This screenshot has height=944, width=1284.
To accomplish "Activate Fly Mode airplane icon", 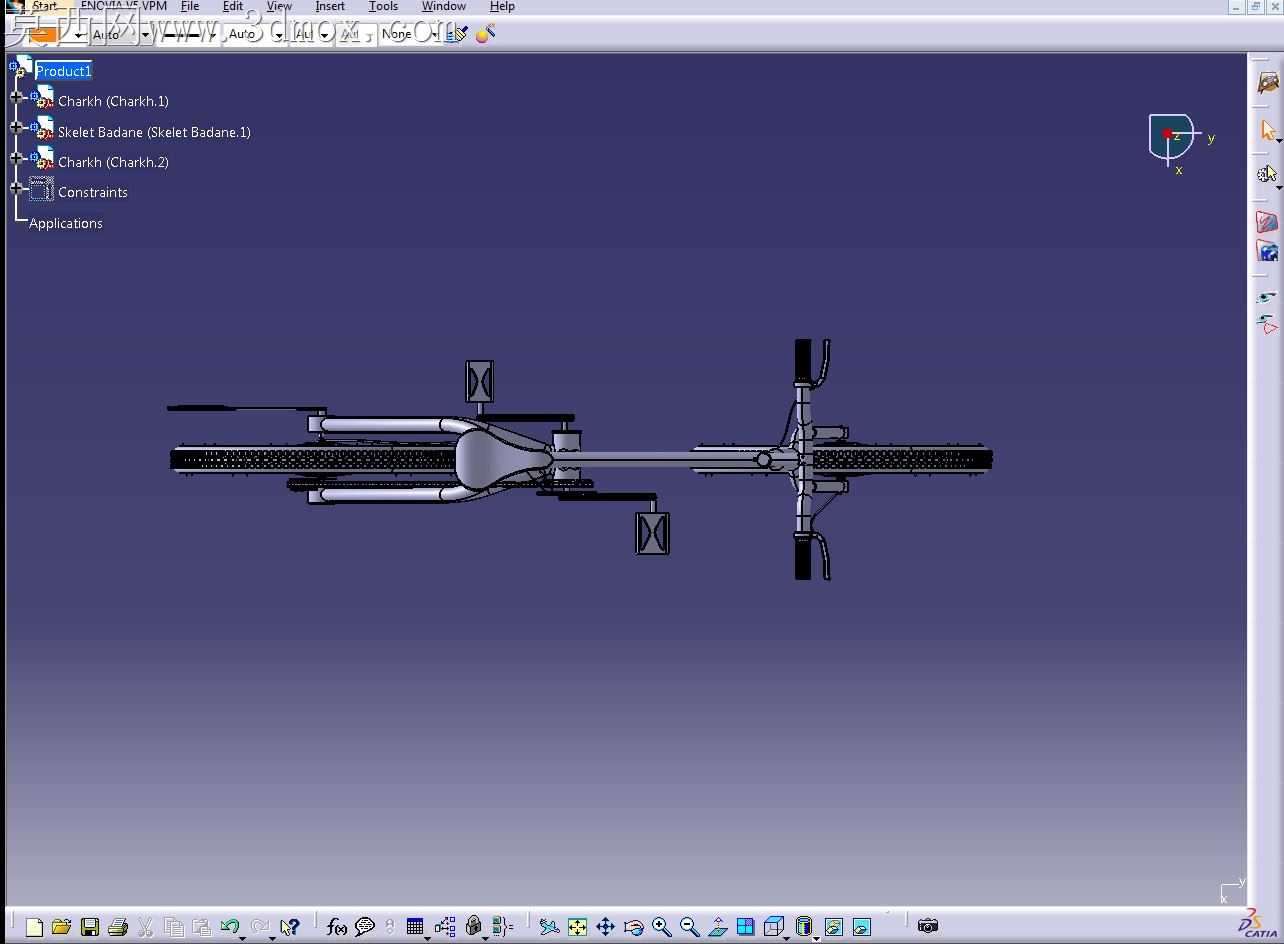I will 549,927.
